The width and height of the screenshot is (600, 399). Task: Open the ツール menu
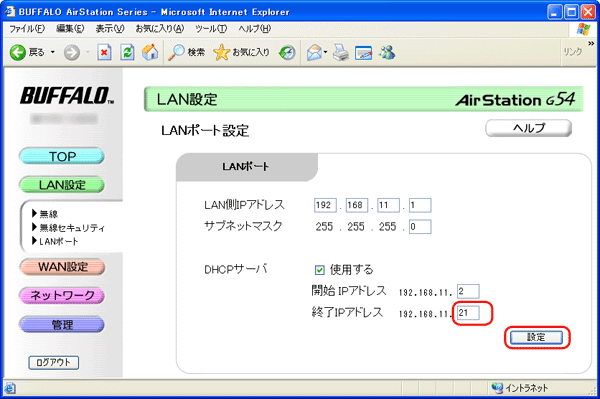(211, 29)
